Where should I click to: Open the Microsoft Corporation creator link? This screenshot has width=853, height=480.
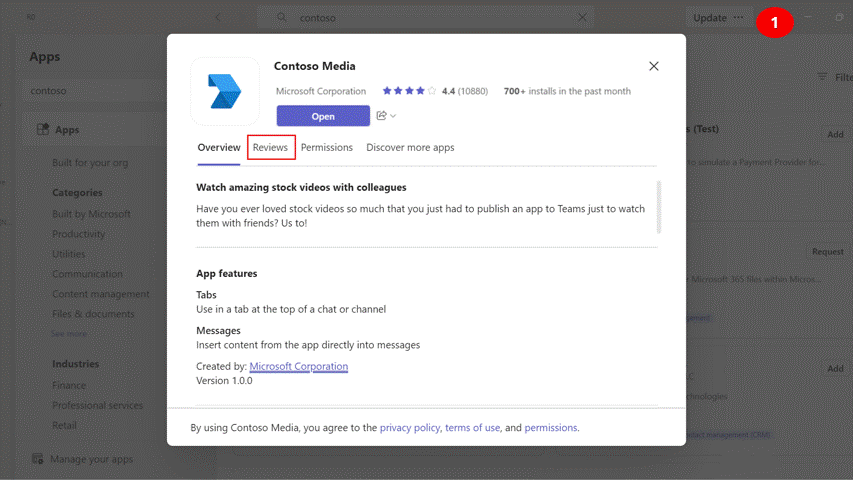(x=299, y=366)
